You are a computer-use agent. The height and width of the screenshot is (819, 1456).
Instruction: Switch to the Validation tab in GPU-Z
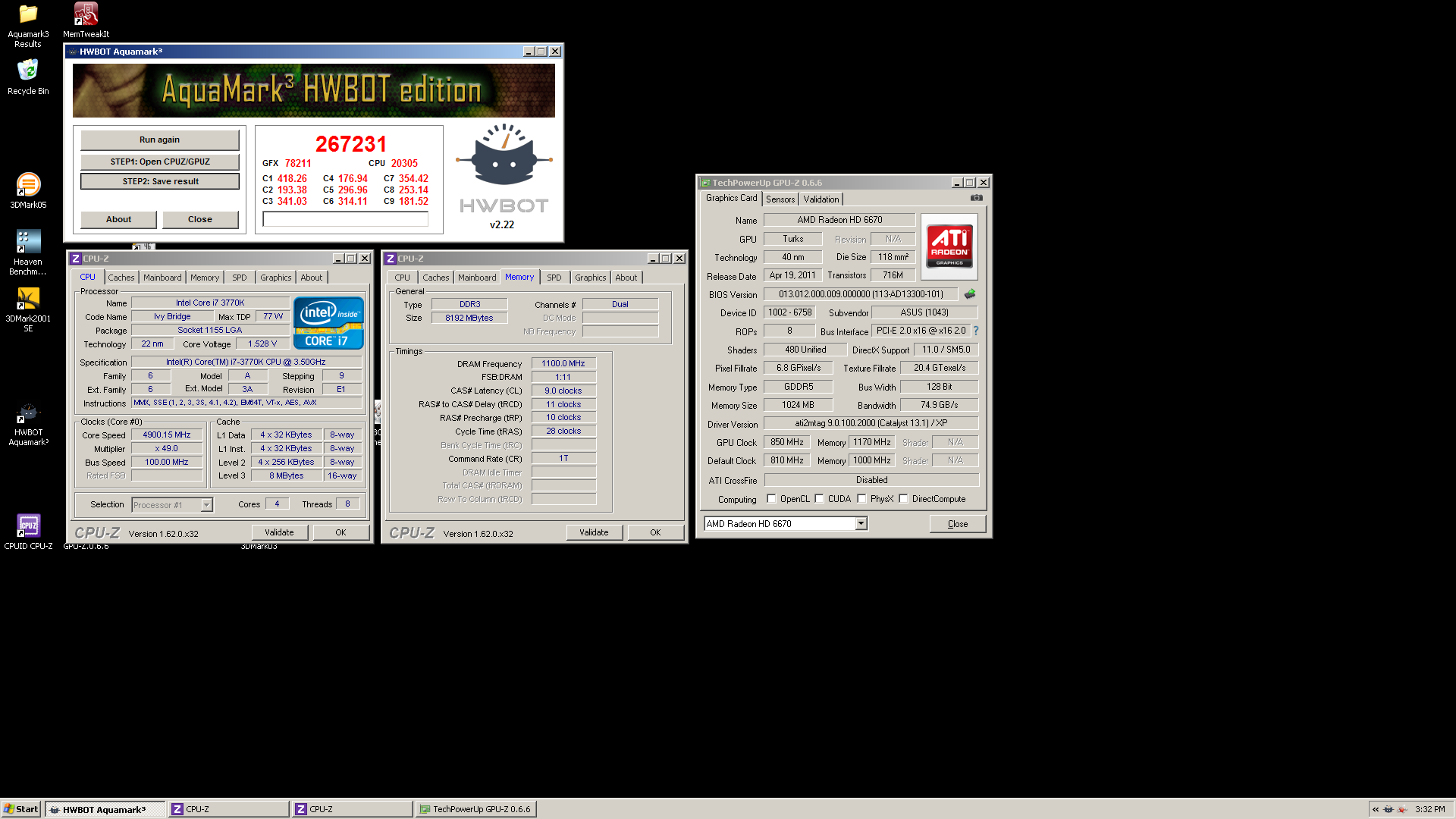pyautogui.click(x=821, y=199)
